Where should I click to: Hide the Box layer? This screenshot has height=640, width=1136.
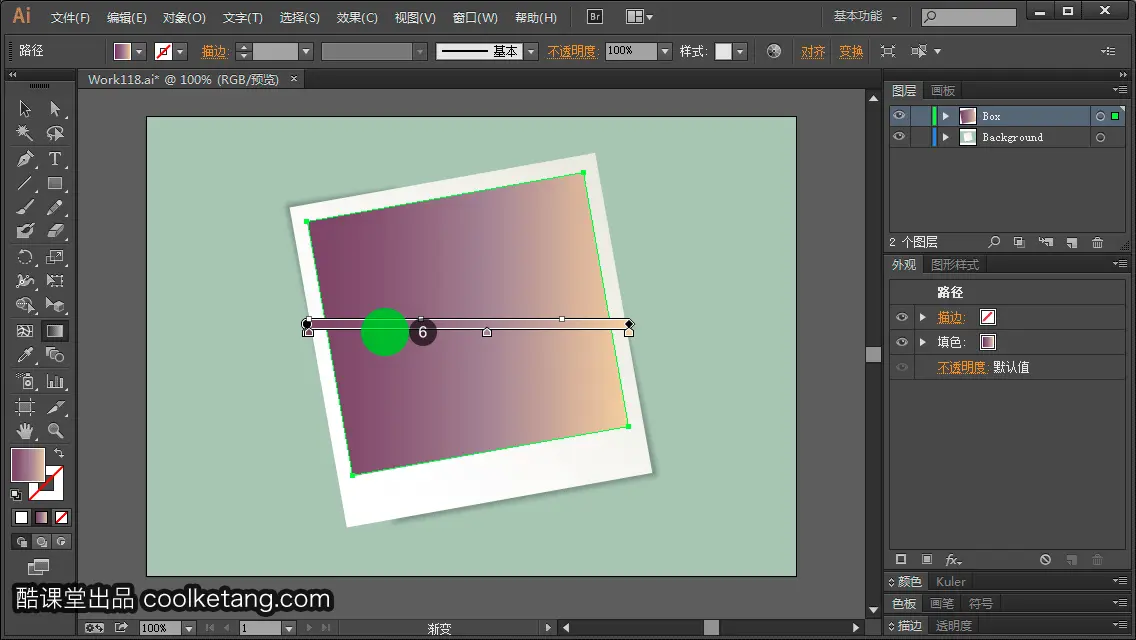[x=899, y=116]
